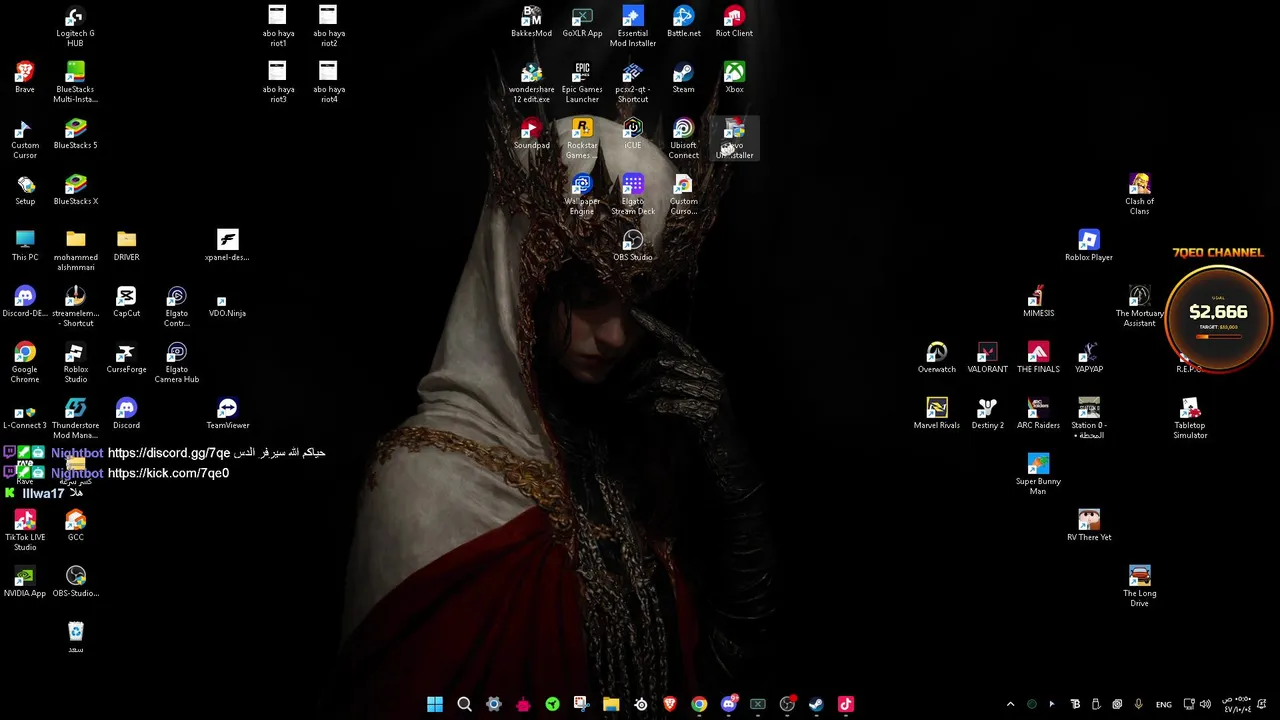Open Ubisoft Connect desktop icon
Screen dimensions: 1280x720
(684, 138)
